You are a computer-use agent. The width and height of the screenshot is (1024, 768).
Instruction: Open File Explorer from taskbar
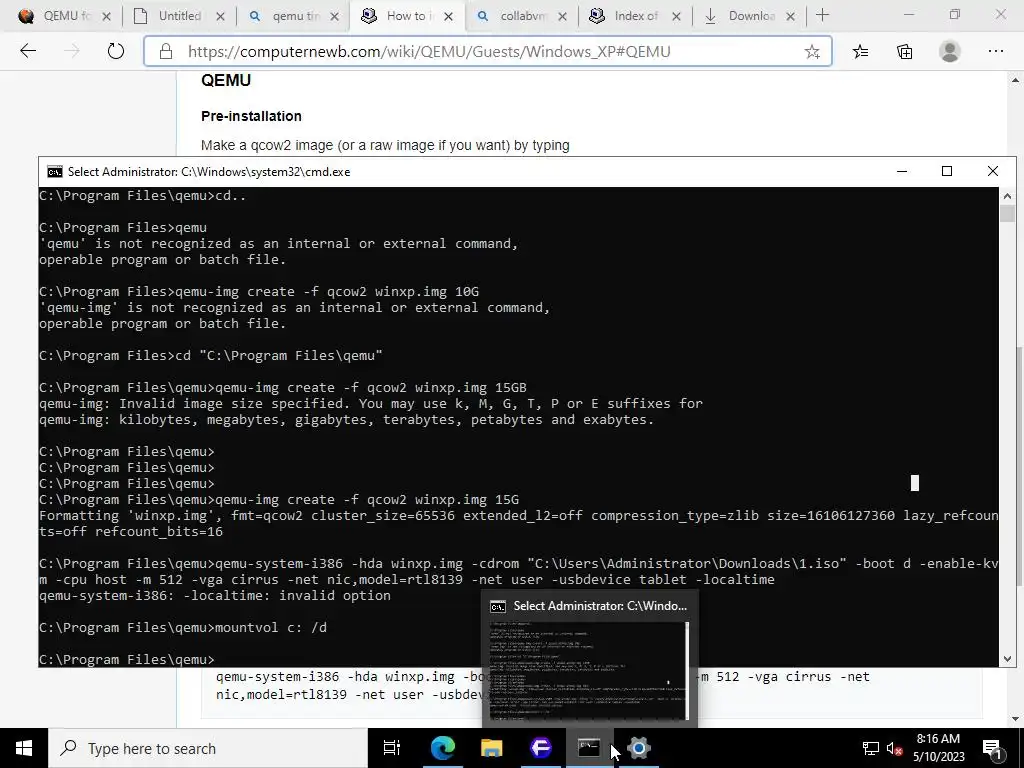tap(491, 748)
